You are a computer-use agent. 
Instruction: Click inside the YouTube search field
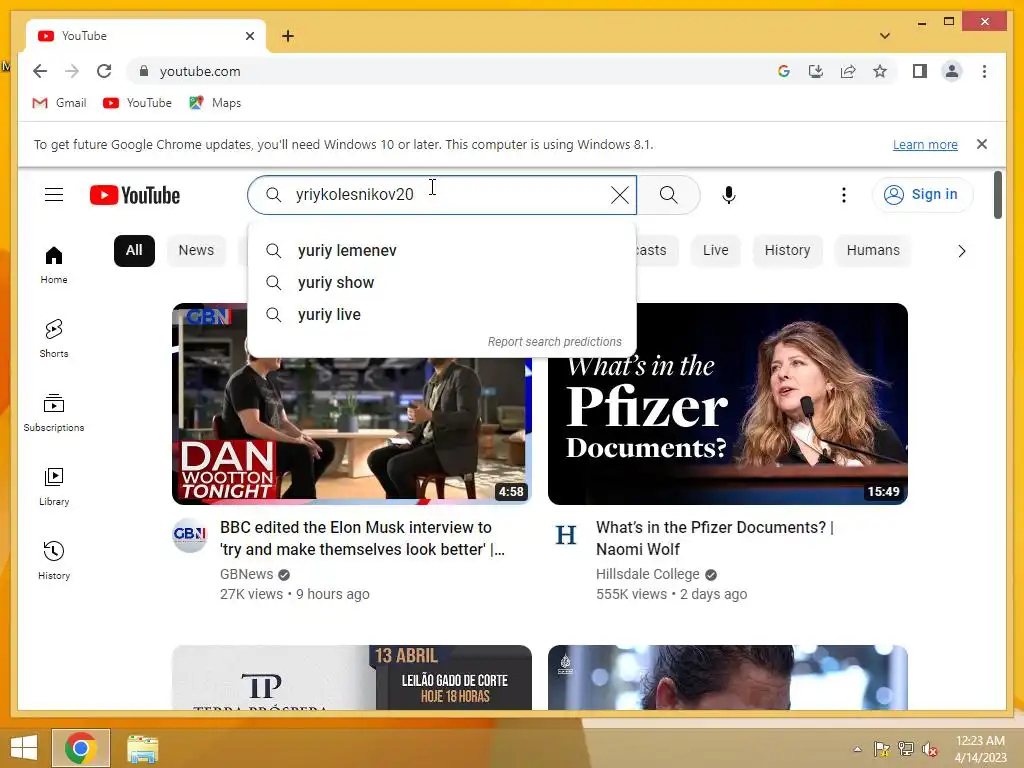pyautogui.click(x=444, y=195)
